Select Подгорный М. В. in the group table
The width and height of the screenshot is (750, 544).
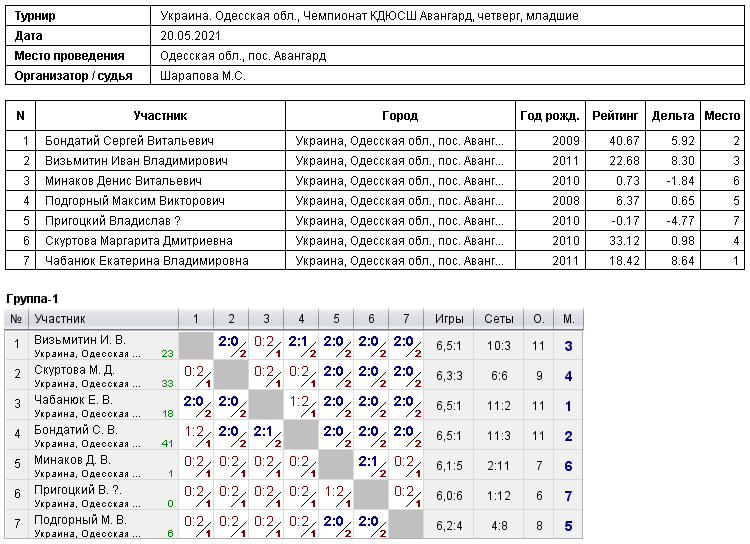click(80, 520)
